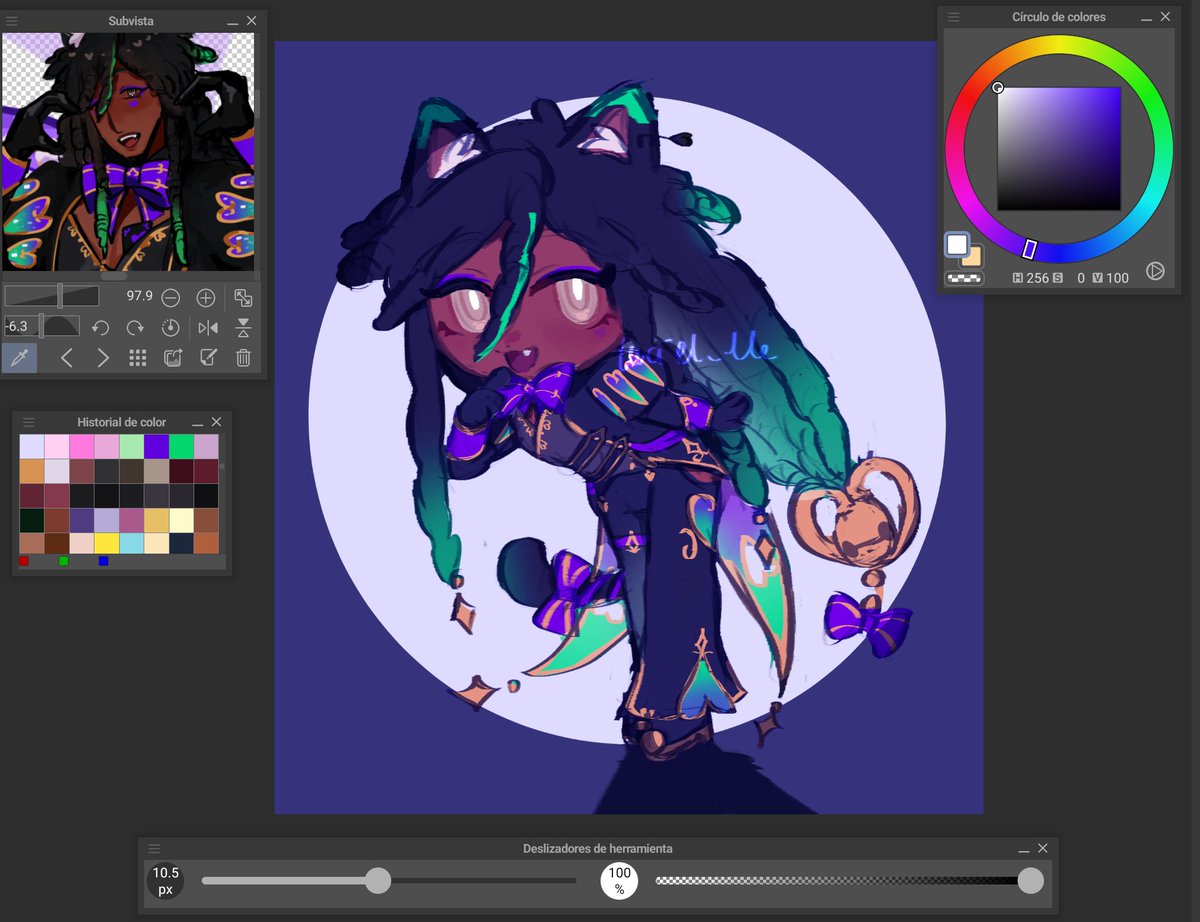Show next image in Subvista

click(102, 357)
